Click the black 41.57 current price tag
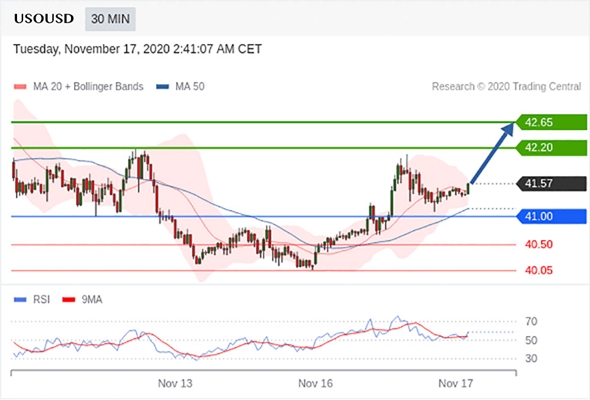This screenshot has width=590, height=400. point(552,184)
